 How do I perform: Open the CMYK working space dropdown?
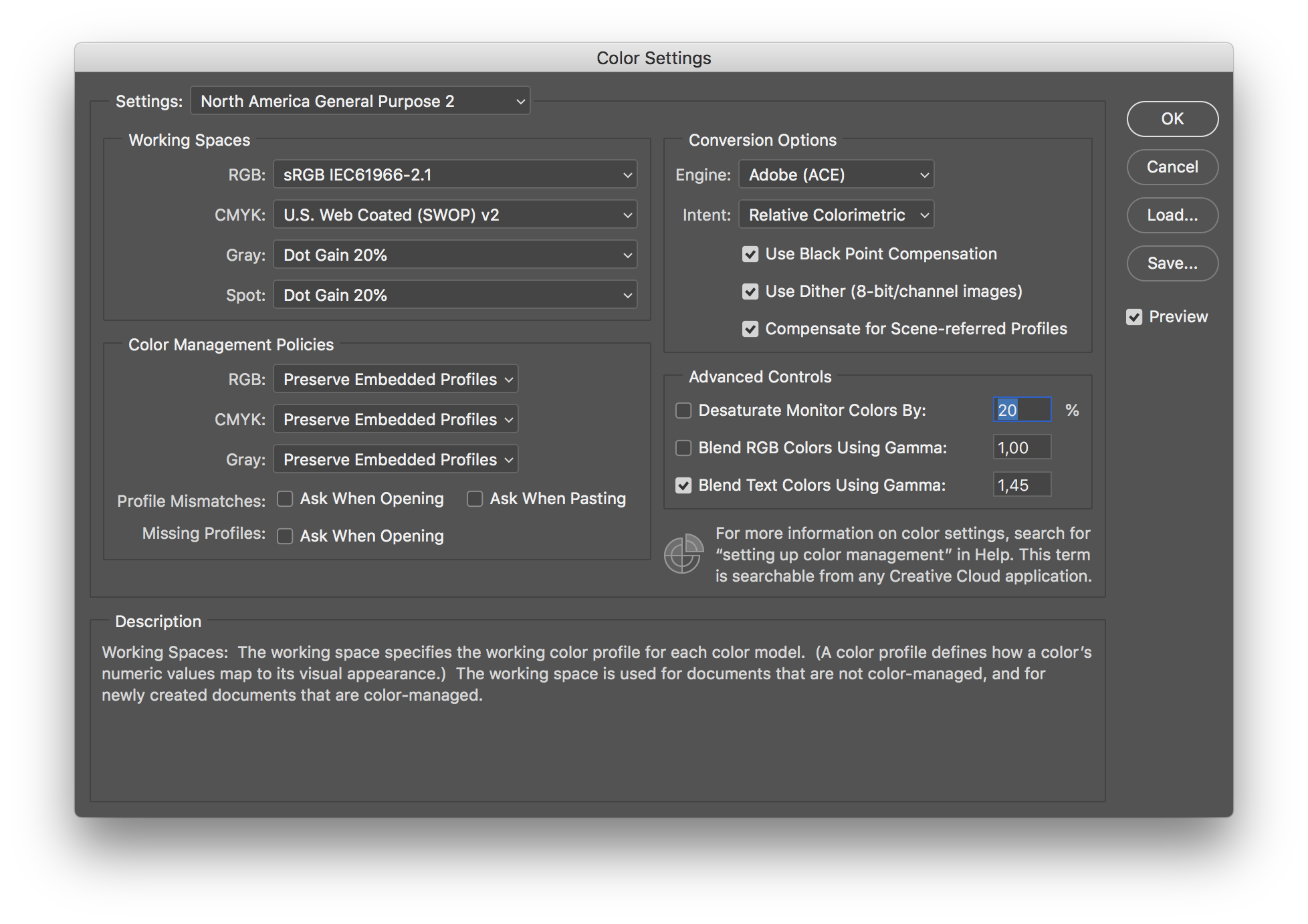tap(455, 215)
